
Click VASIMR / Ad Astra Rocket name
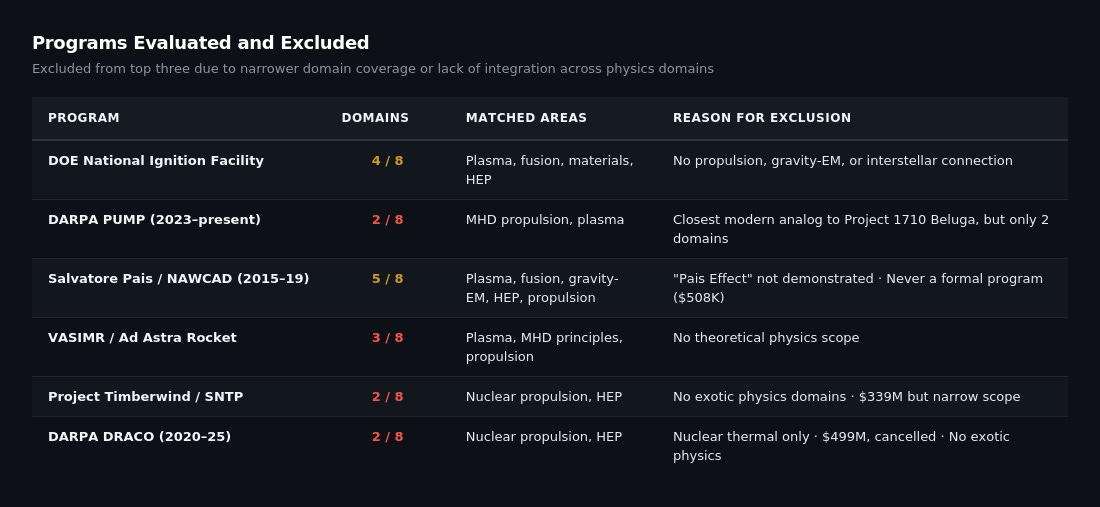pyautogui.click(x=142, y=338)
